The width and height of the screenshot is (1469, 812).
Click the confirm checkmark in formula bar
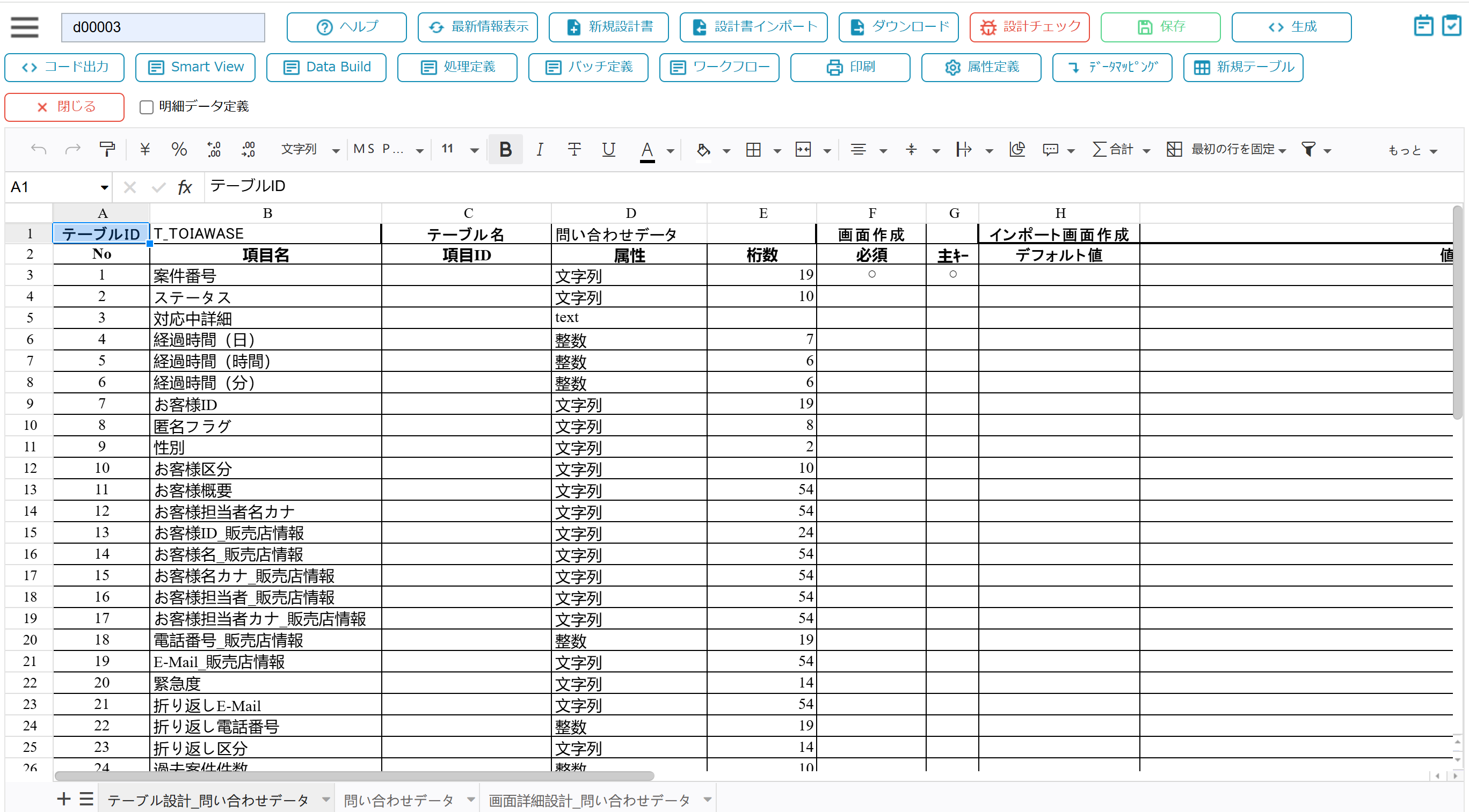[x=158, y=187]
